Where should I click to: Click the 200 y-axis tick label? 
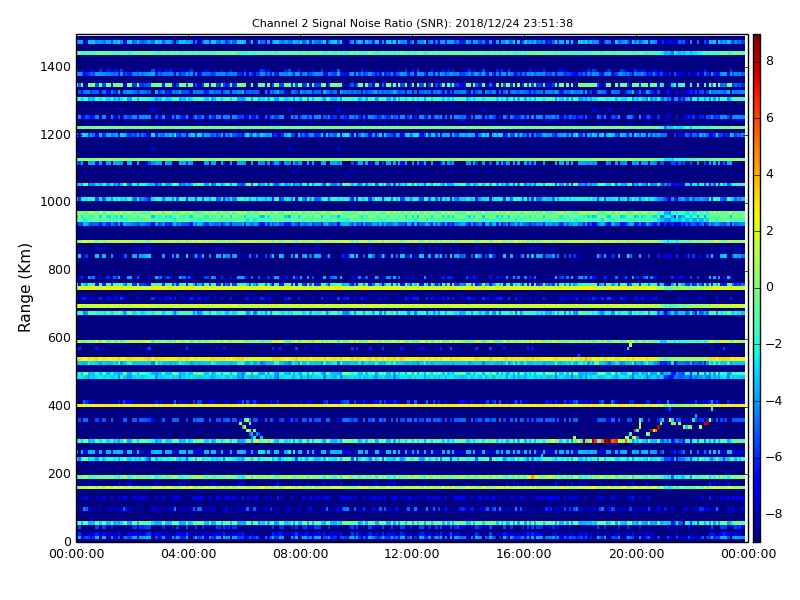(59, 473)
